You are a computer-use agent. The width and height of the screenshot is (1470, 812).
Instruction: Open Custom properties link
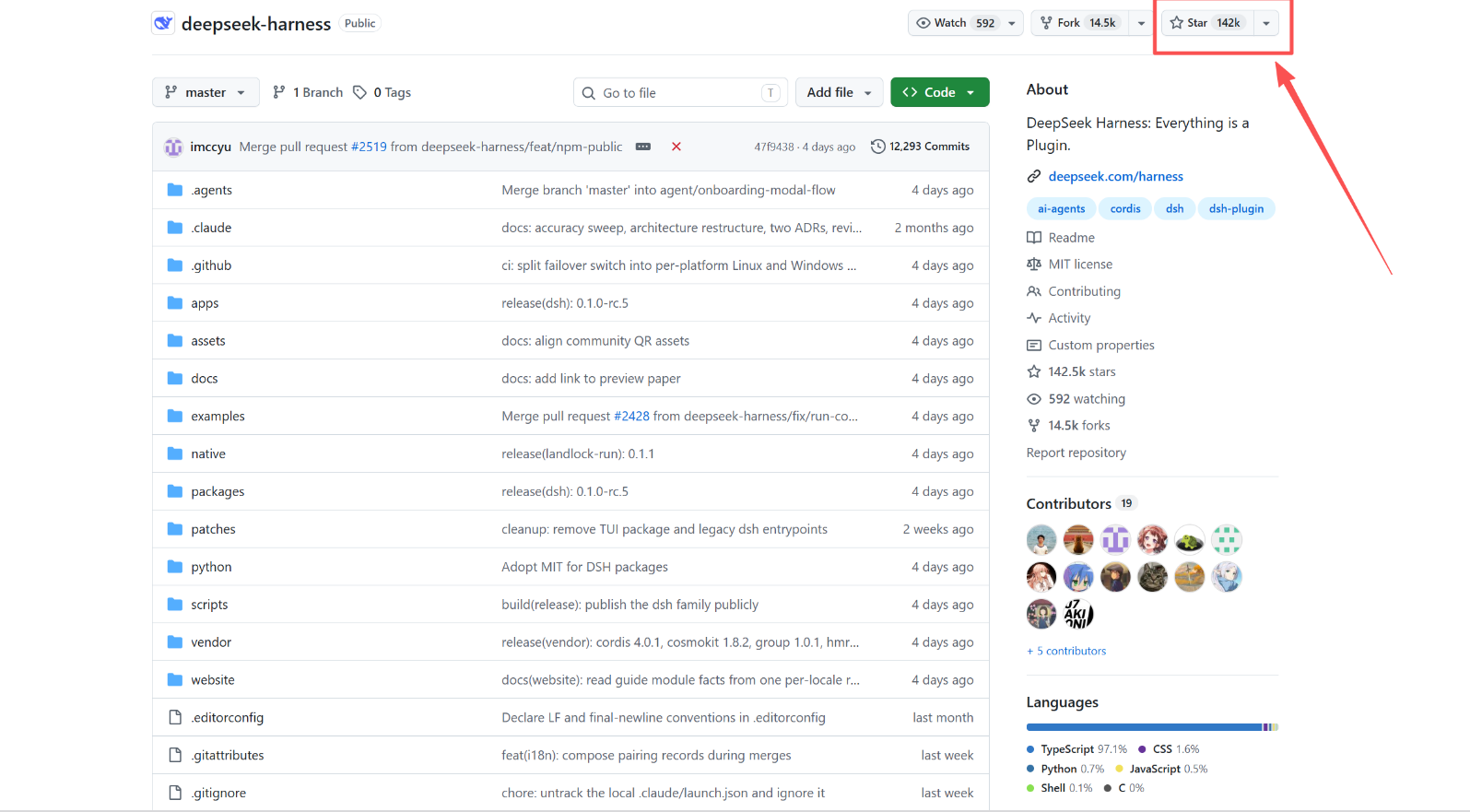click(x=1090, y=346)
